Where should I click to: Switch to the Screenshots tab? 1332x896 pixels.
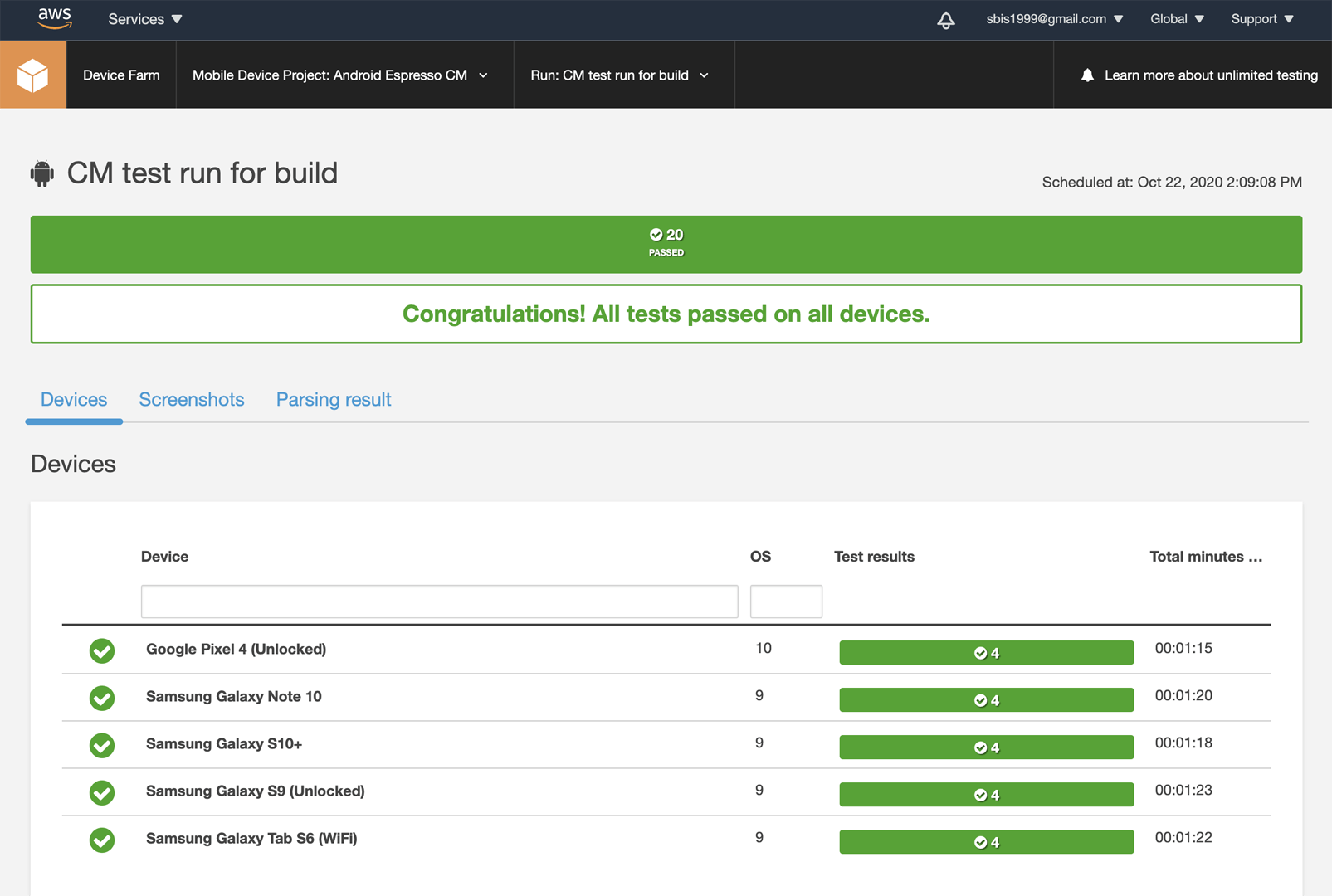192,400
